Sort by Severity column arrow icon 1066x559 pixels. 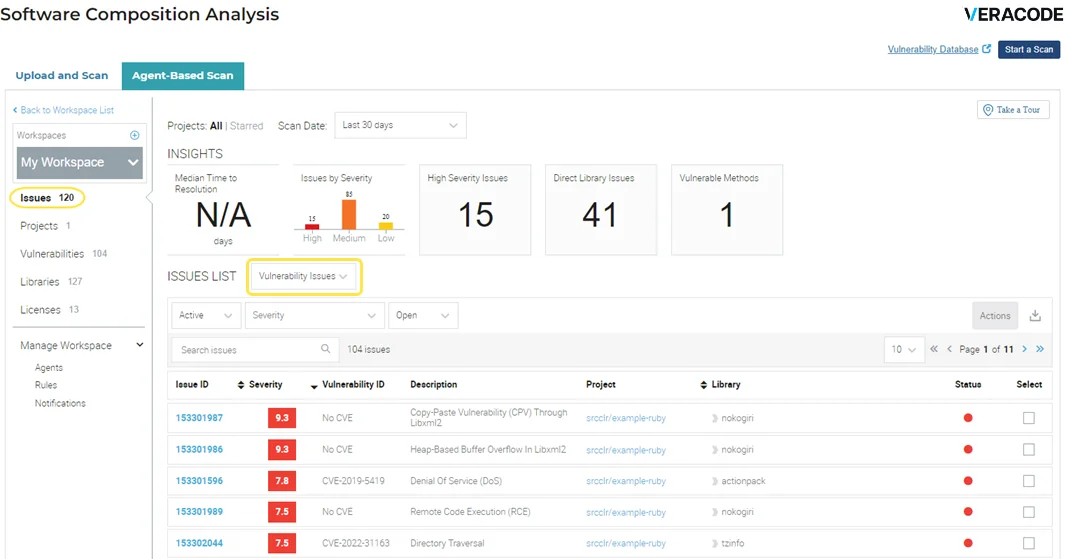click(x=313, y=386)
